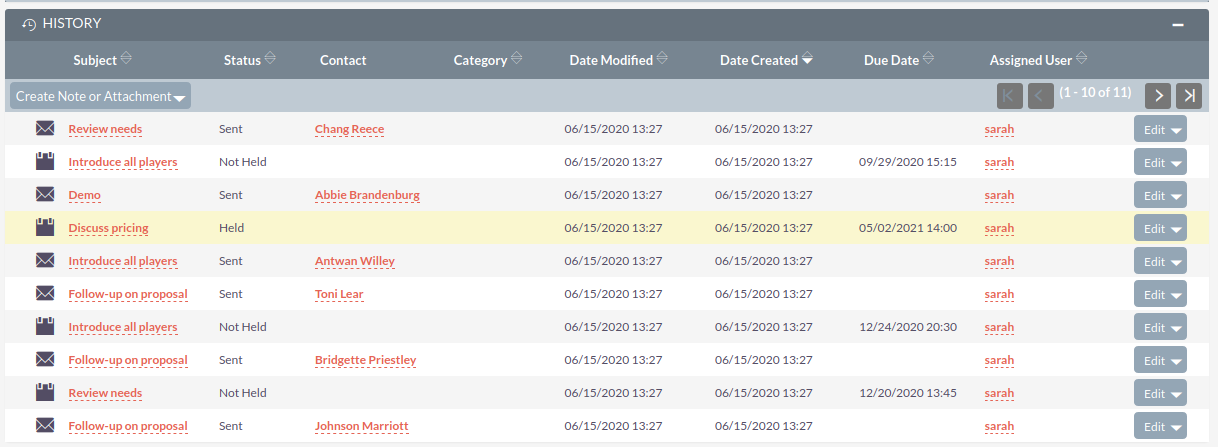
Task: Open the Create Note or Attachment dropdown
Action: click(100, 96)
